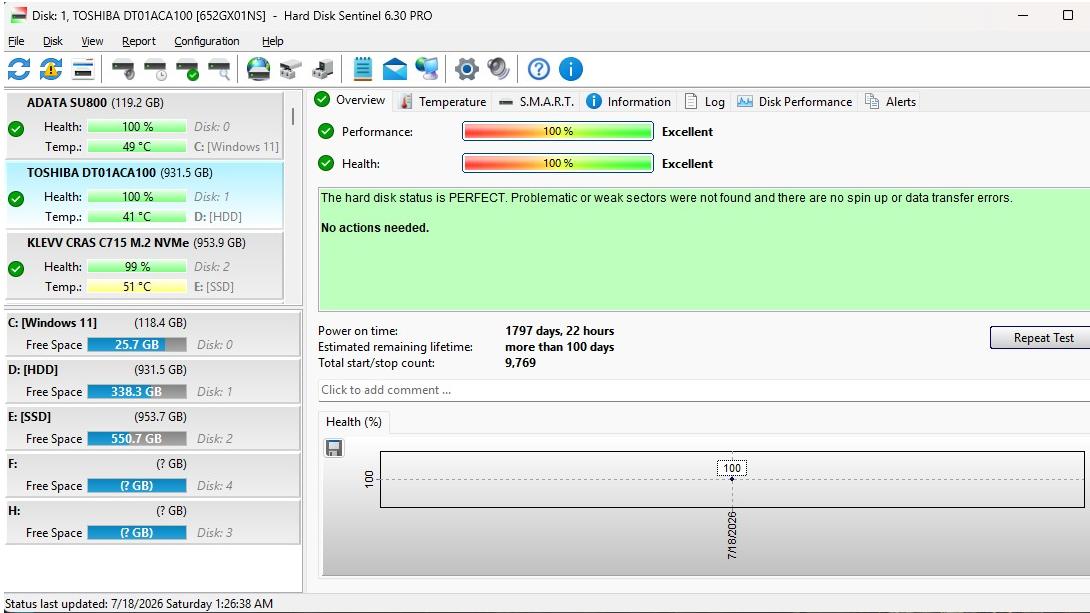The width and height of the screenshot is (1090, 613).
Task: Click the blue info About icon
Action: 571,69
